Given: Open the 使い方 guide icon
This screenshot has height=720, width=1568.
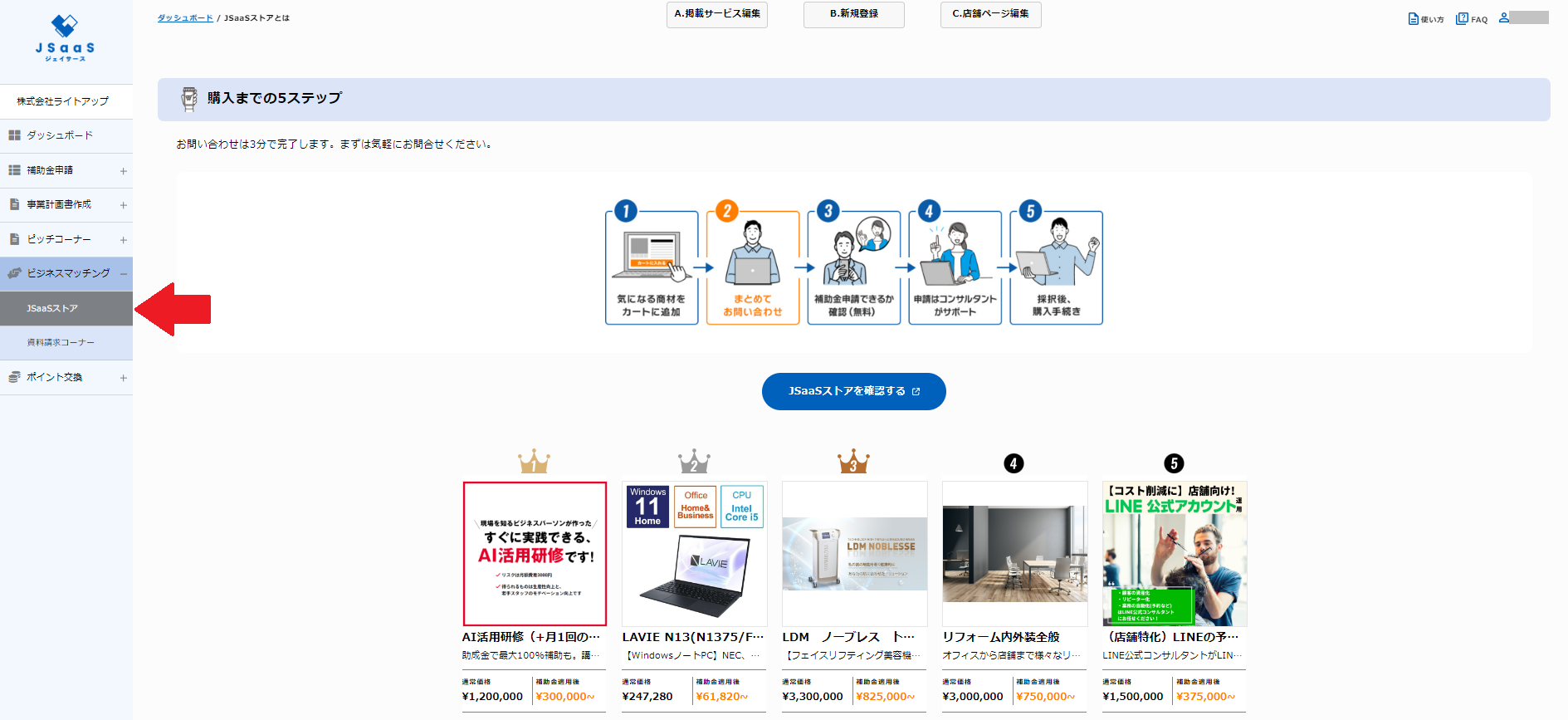Looking at the screenshot, I should point(1414,18).
